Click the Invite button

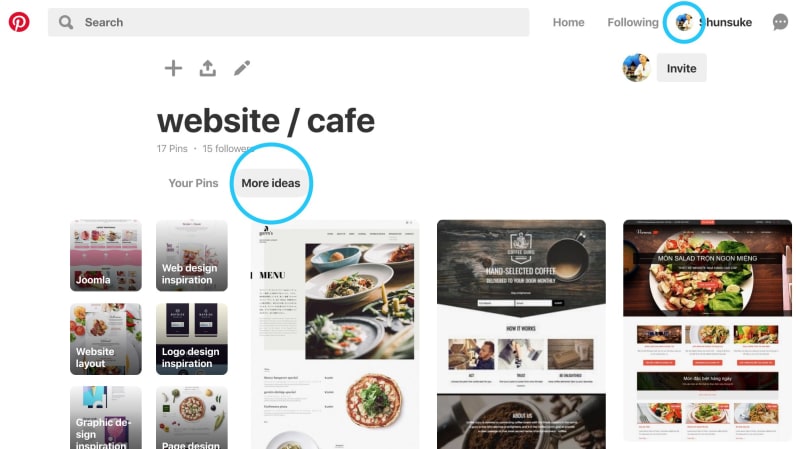[681, 68]
